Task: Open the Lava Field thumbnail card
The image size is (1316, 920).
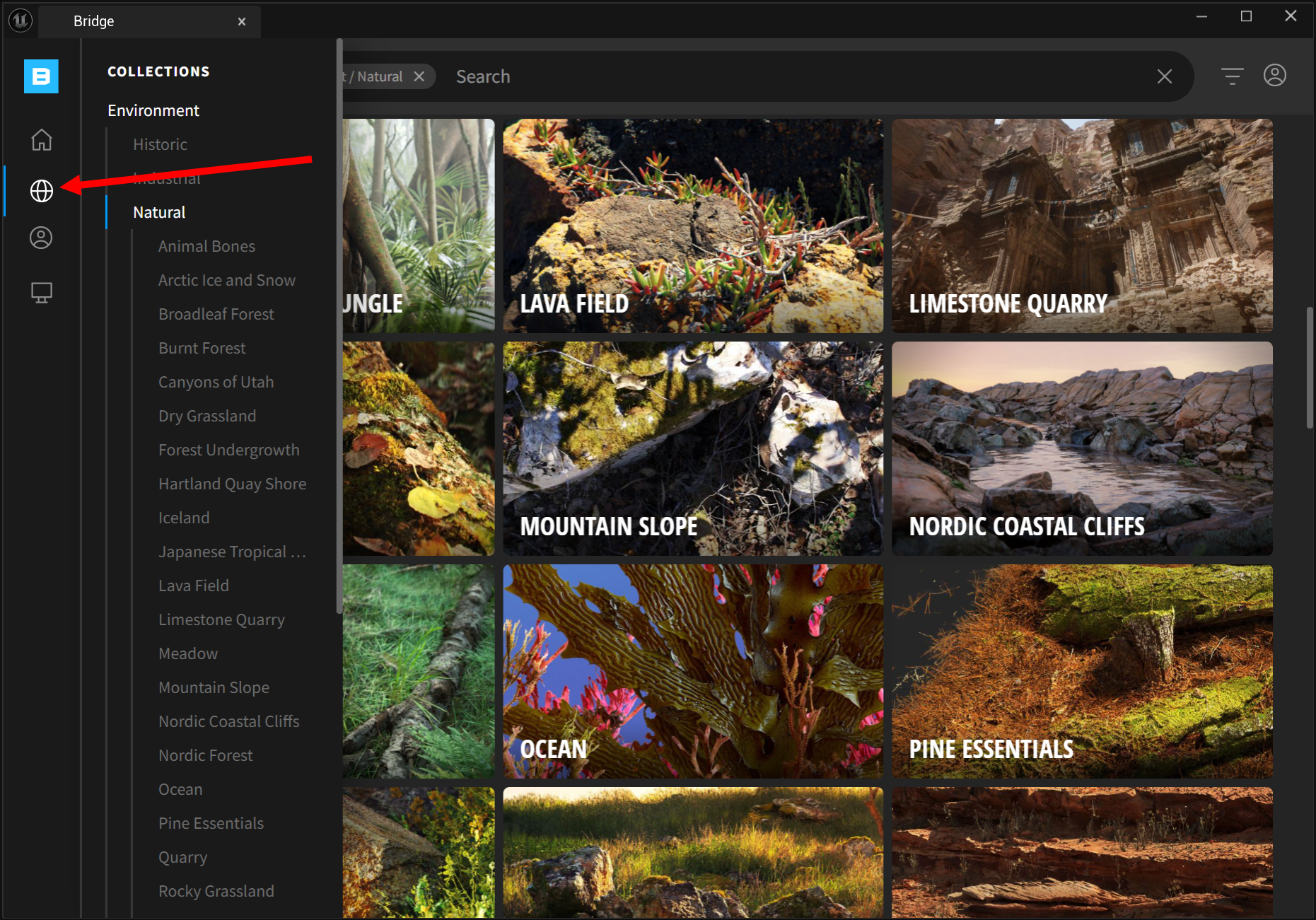Action: coord(693,226)
